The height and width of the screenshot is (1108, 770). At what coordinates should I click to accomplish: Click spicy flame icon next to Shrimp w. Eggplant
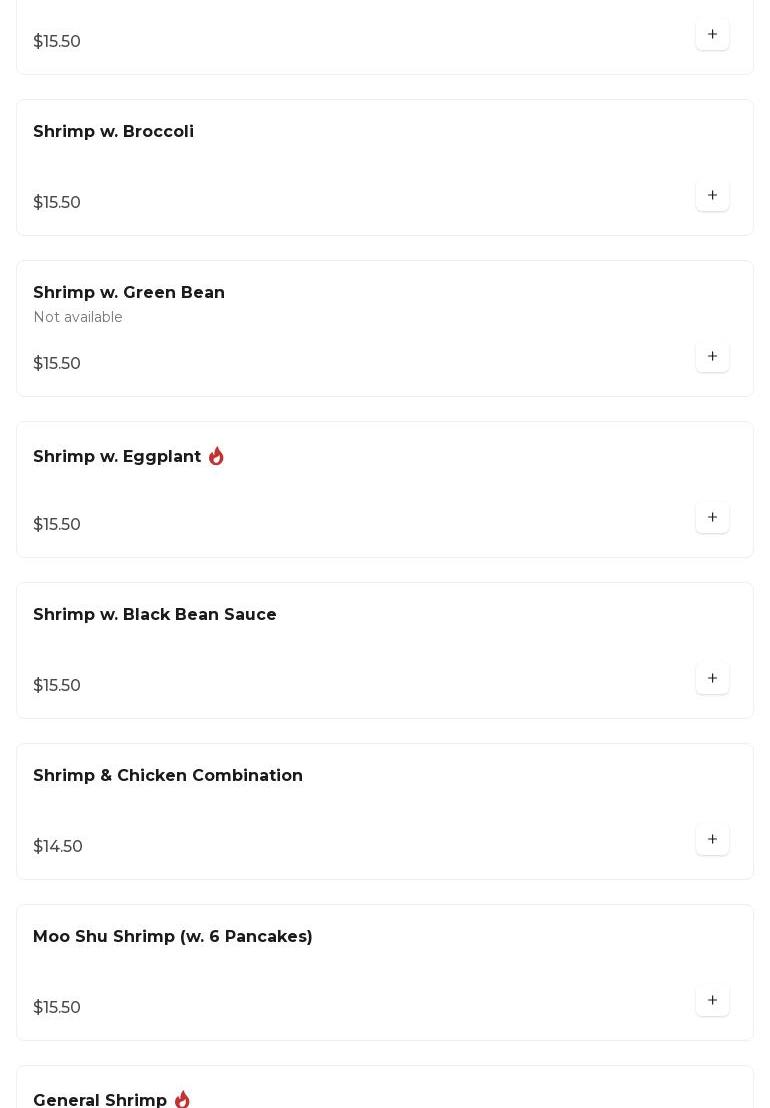(216, 457)
